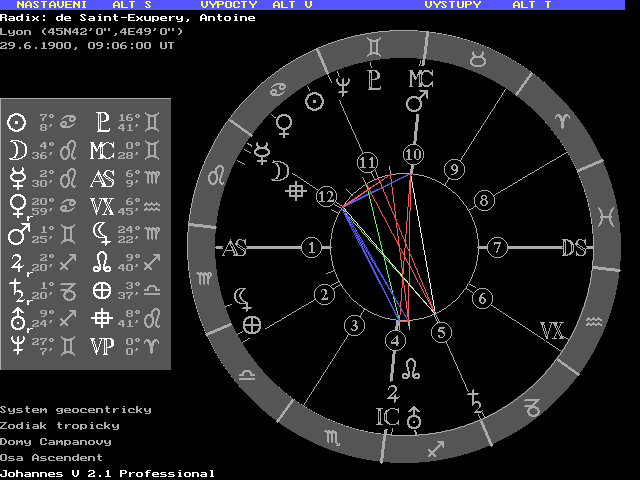Click the Pisces sign on the zodiac ring

tap(605, 215)
